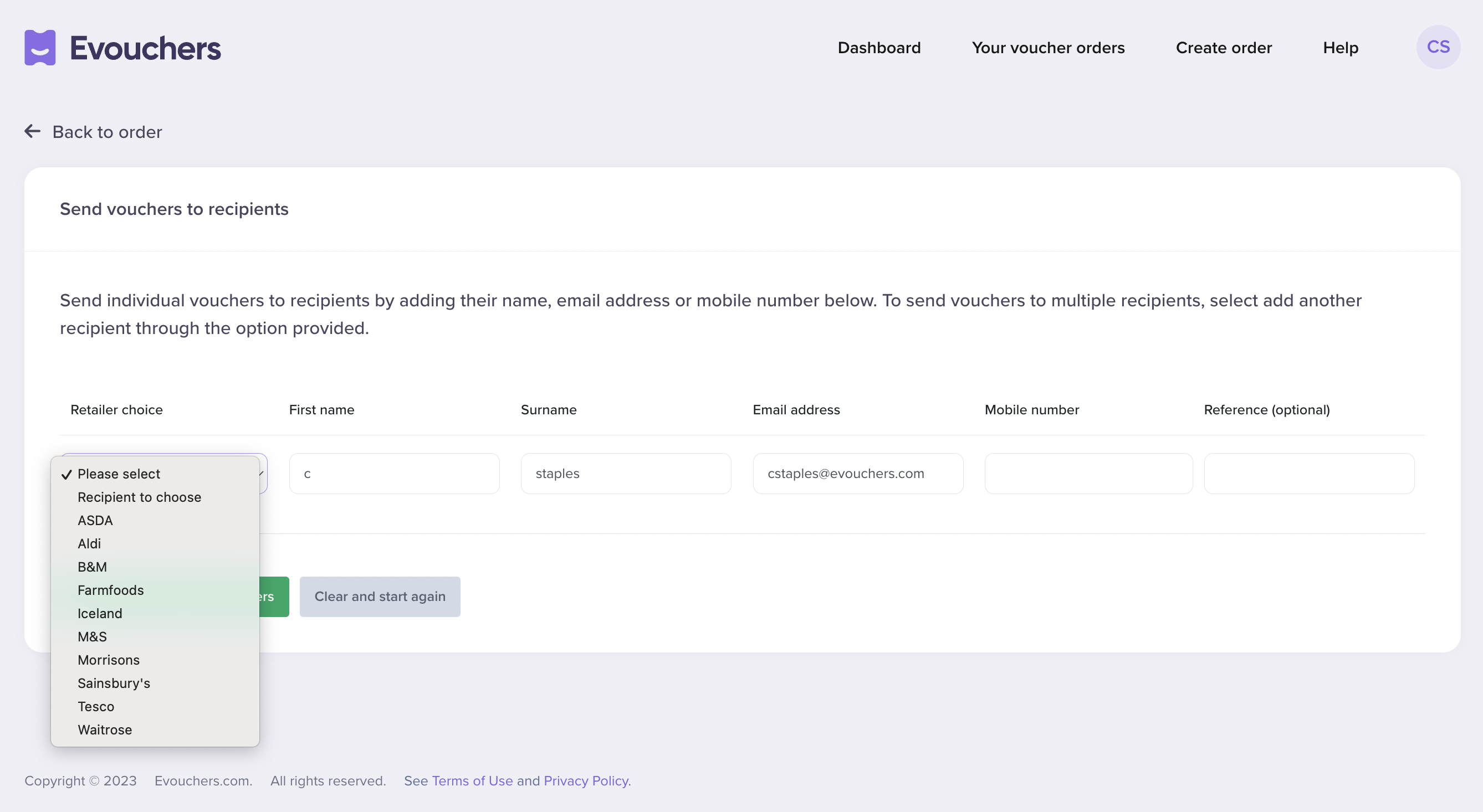Image resolution: width=1483 pixels, height=812 pixels.
Task: Click the 'Retailer choice' column header
Action: [116, 410]
